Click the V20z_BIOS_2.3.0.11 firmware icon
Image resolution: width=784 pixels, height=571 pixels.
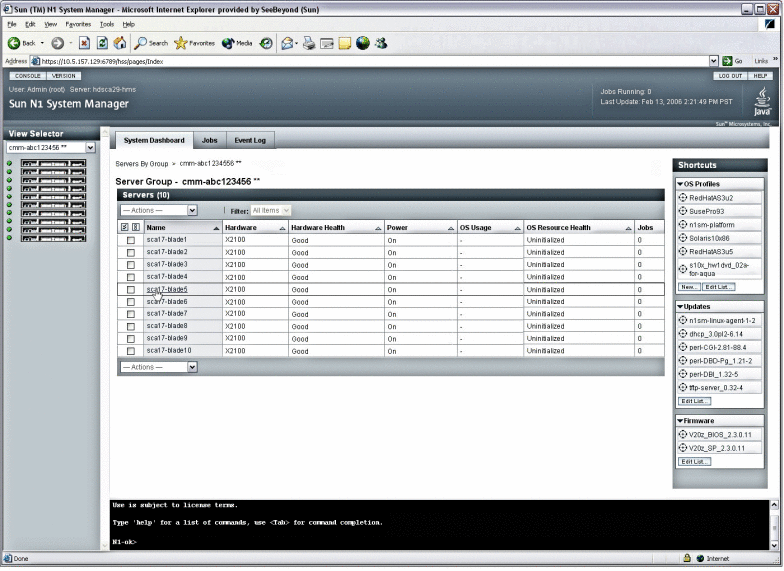coord(682,434)
